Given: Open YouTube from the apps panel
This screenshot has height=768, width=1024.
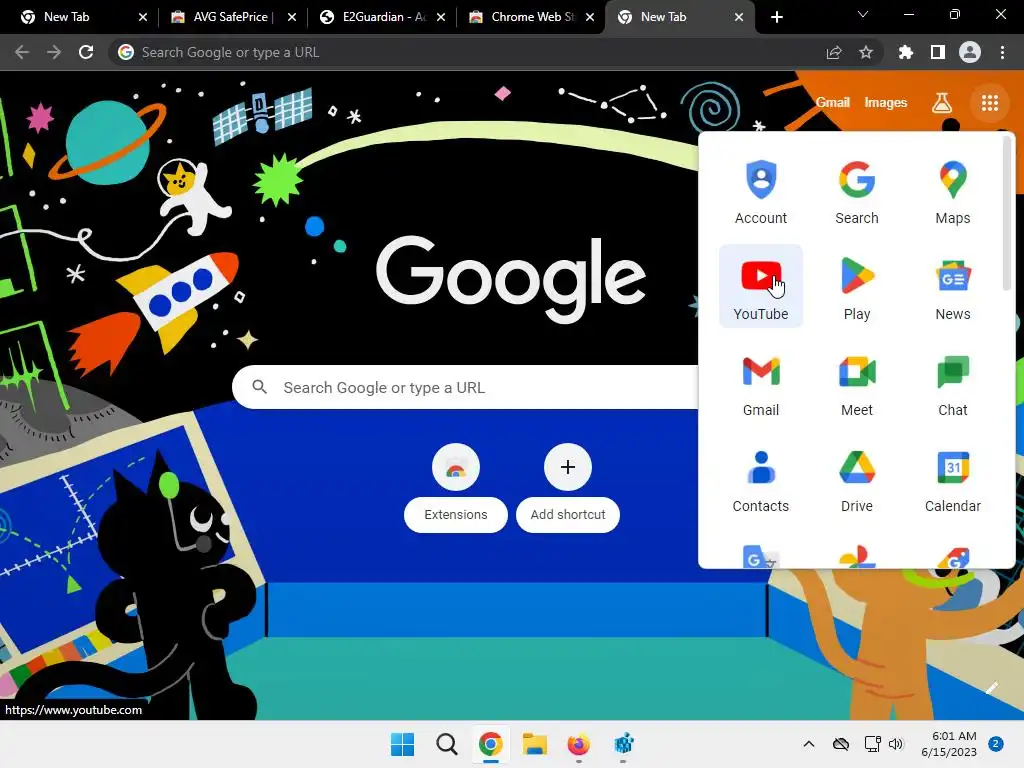Looking at the screenshot, I should (760, 286).
